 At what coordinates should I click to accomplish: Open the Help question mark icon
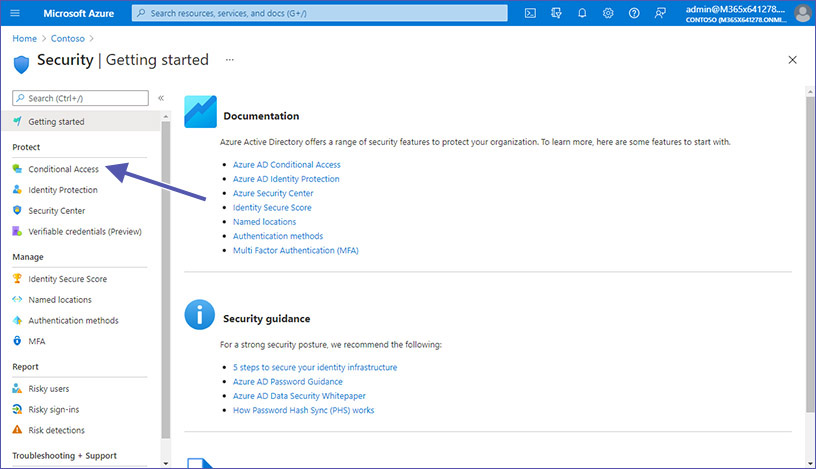coord(634,13)
